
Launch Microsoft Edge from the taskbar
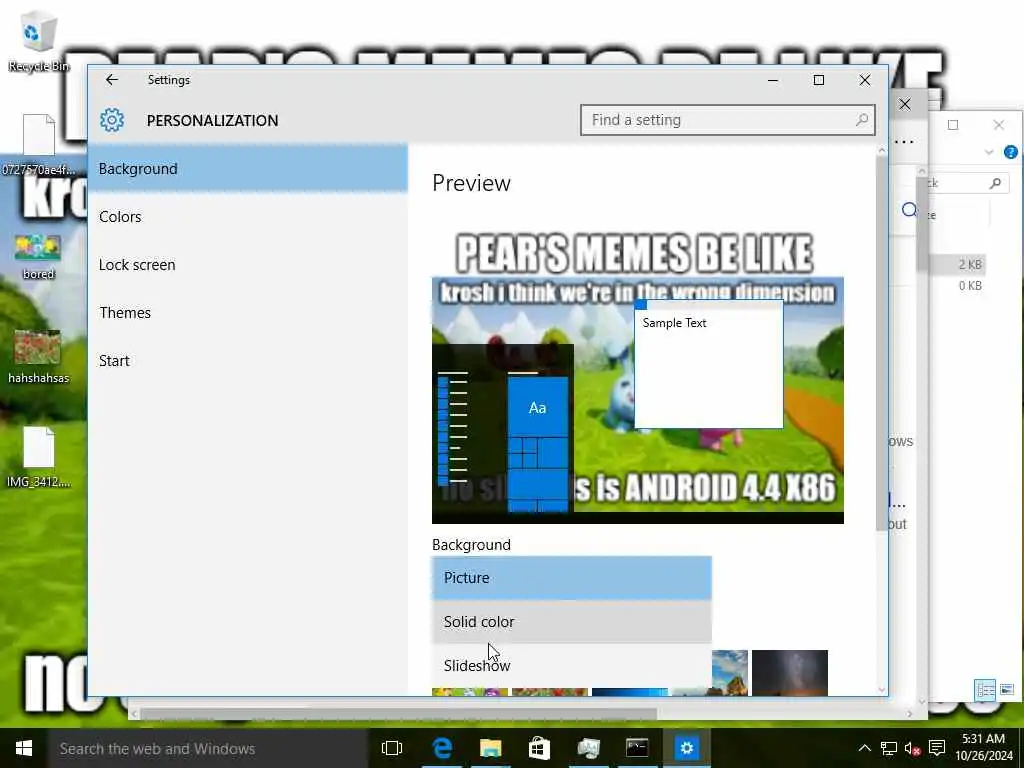[x=442, y=748]
